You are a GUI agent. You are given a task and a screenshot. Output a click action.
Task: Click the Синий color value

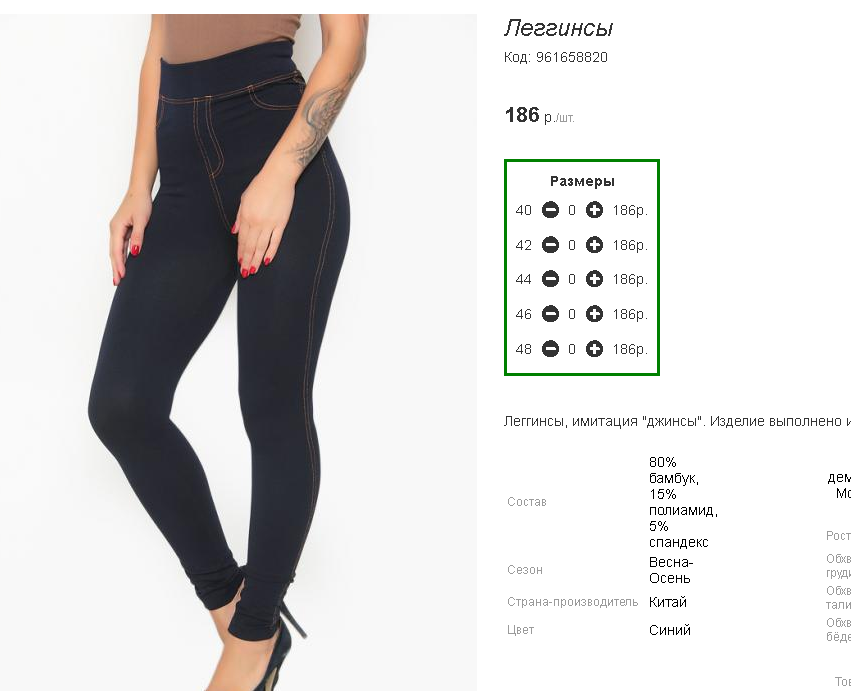(x=670, y=630)
